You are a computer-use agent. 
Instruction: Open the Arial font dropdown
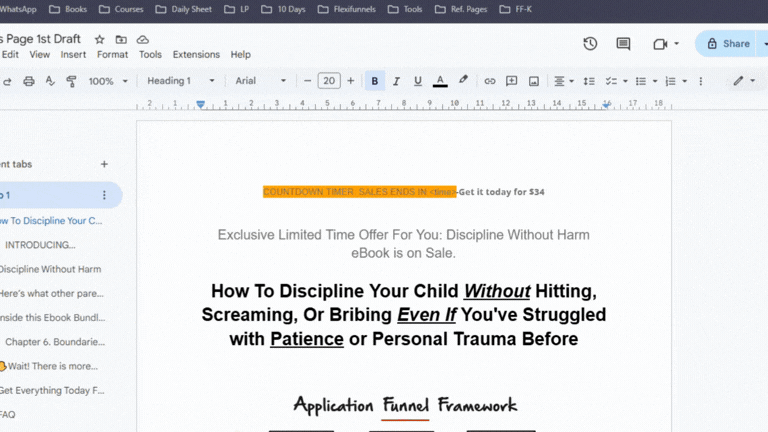[x=261, y=81]
